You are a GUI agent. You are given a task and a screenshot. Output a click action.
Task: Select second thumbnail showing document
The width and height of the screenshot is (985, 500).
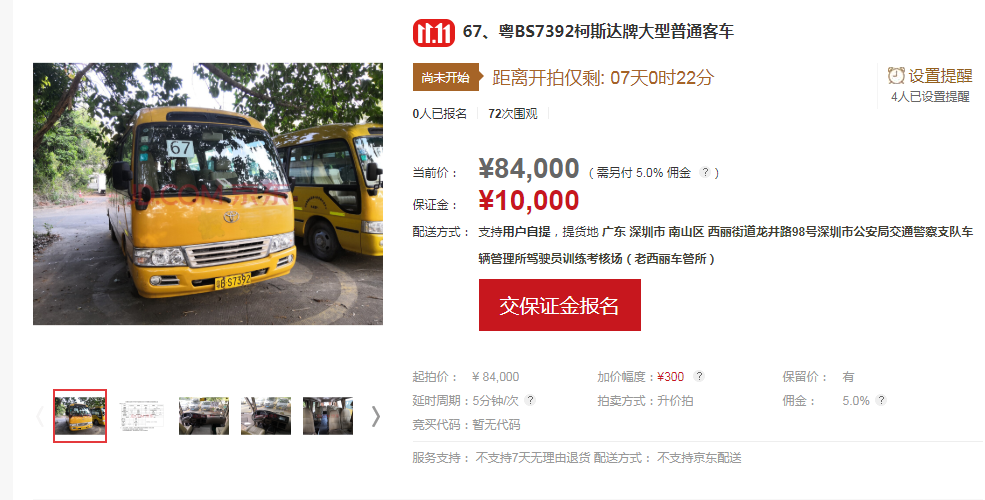click(x=141, y=416)
